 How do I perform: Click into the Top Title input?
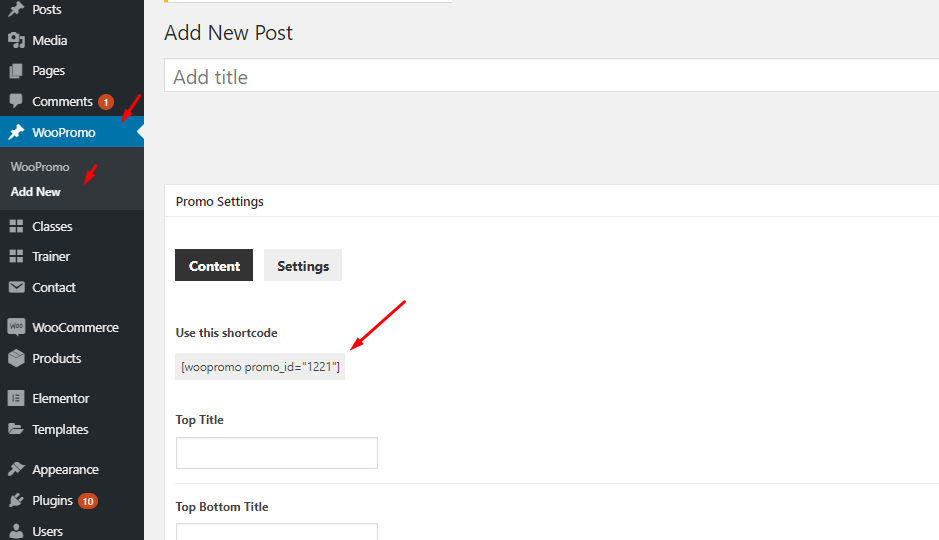coord(277,453)
